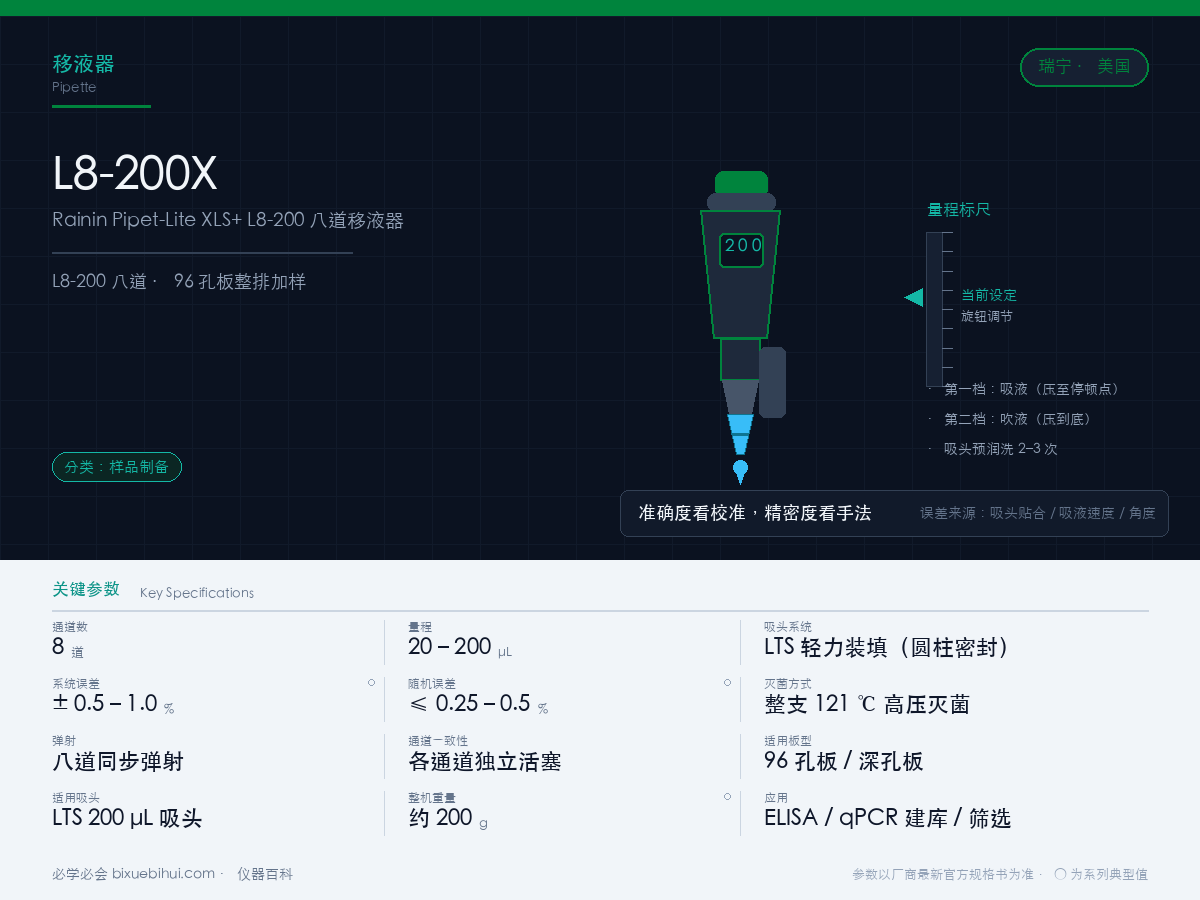1200x900 pixels.
Task: Click the typical-value circle beside 随机误差
Action: (727, 682)
